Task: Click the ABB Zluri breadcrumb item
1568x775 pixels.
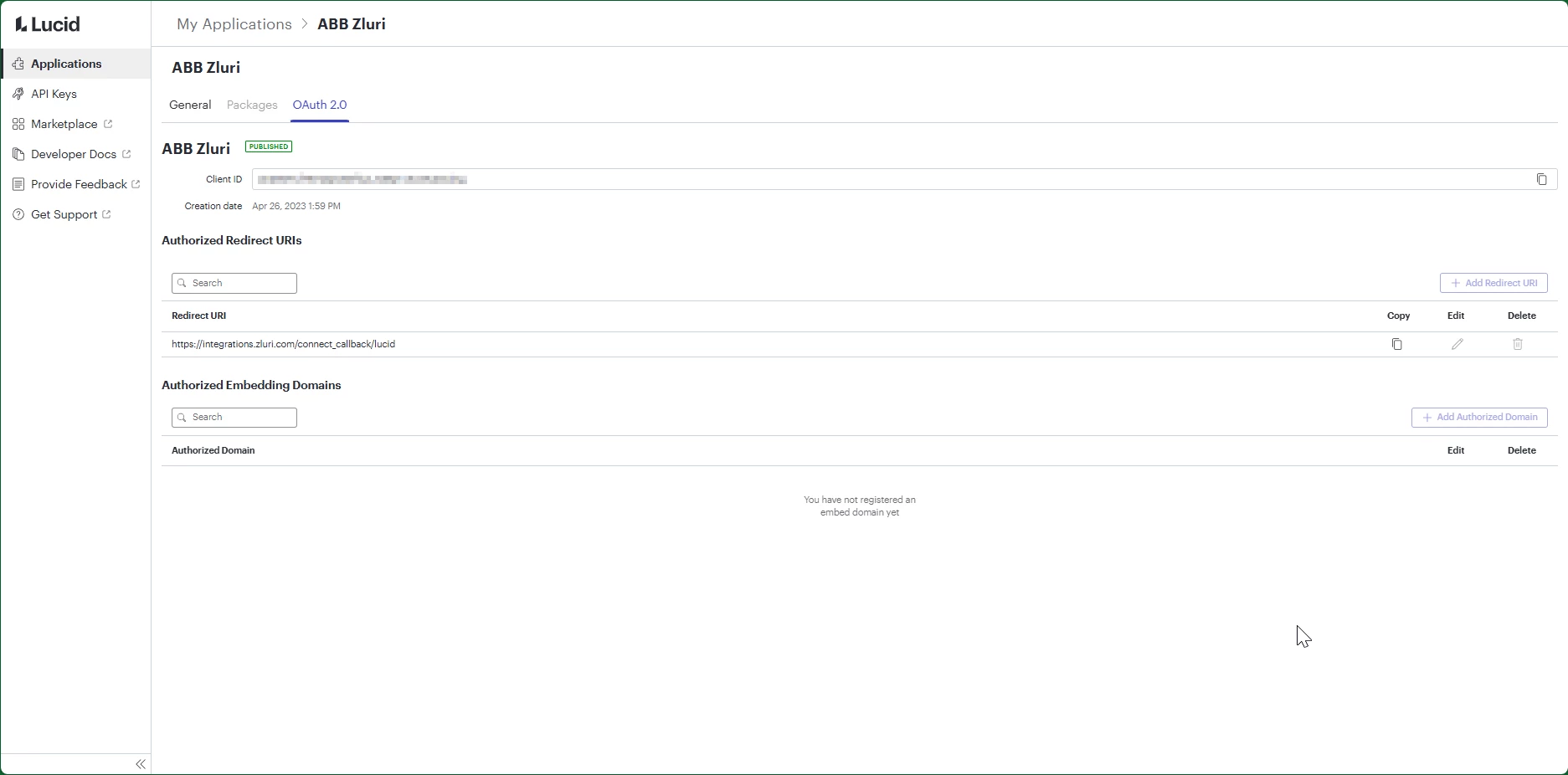Action: point(352,24)
